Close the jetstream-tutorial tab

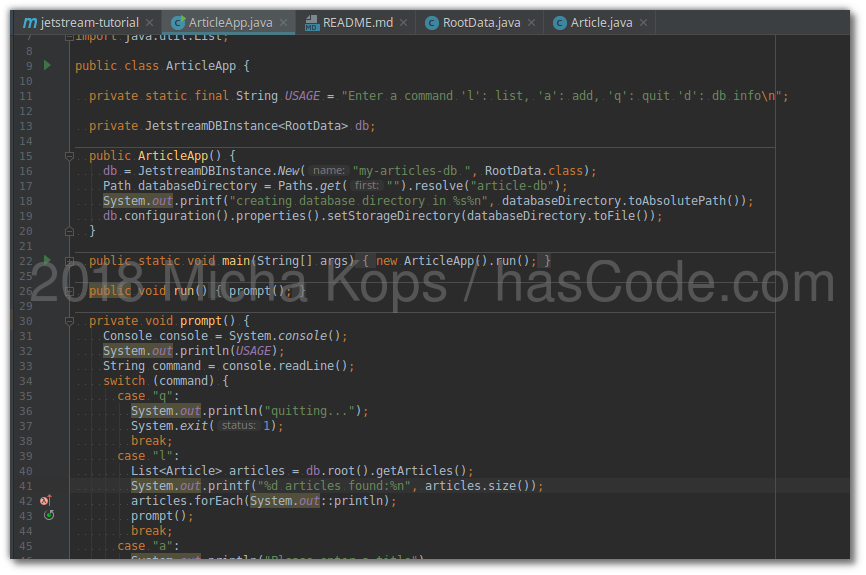[150, 22]
